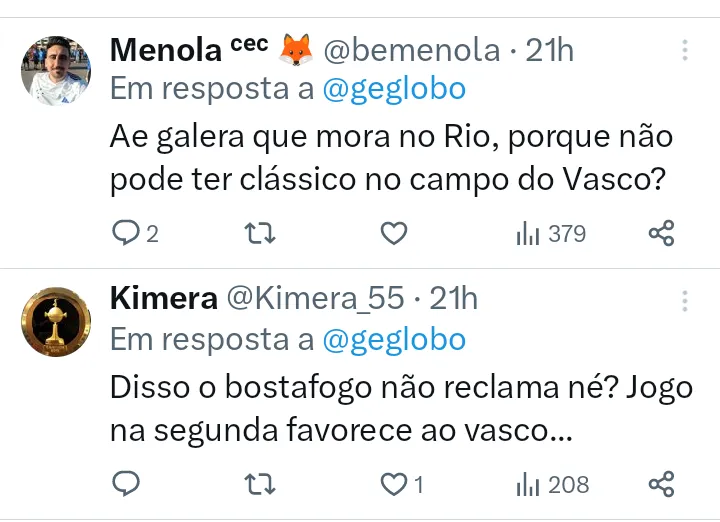This screenshot has width=720, height=522.
Task: Open @geglobo link in Kimera's reply
Action: click(394, 340)
